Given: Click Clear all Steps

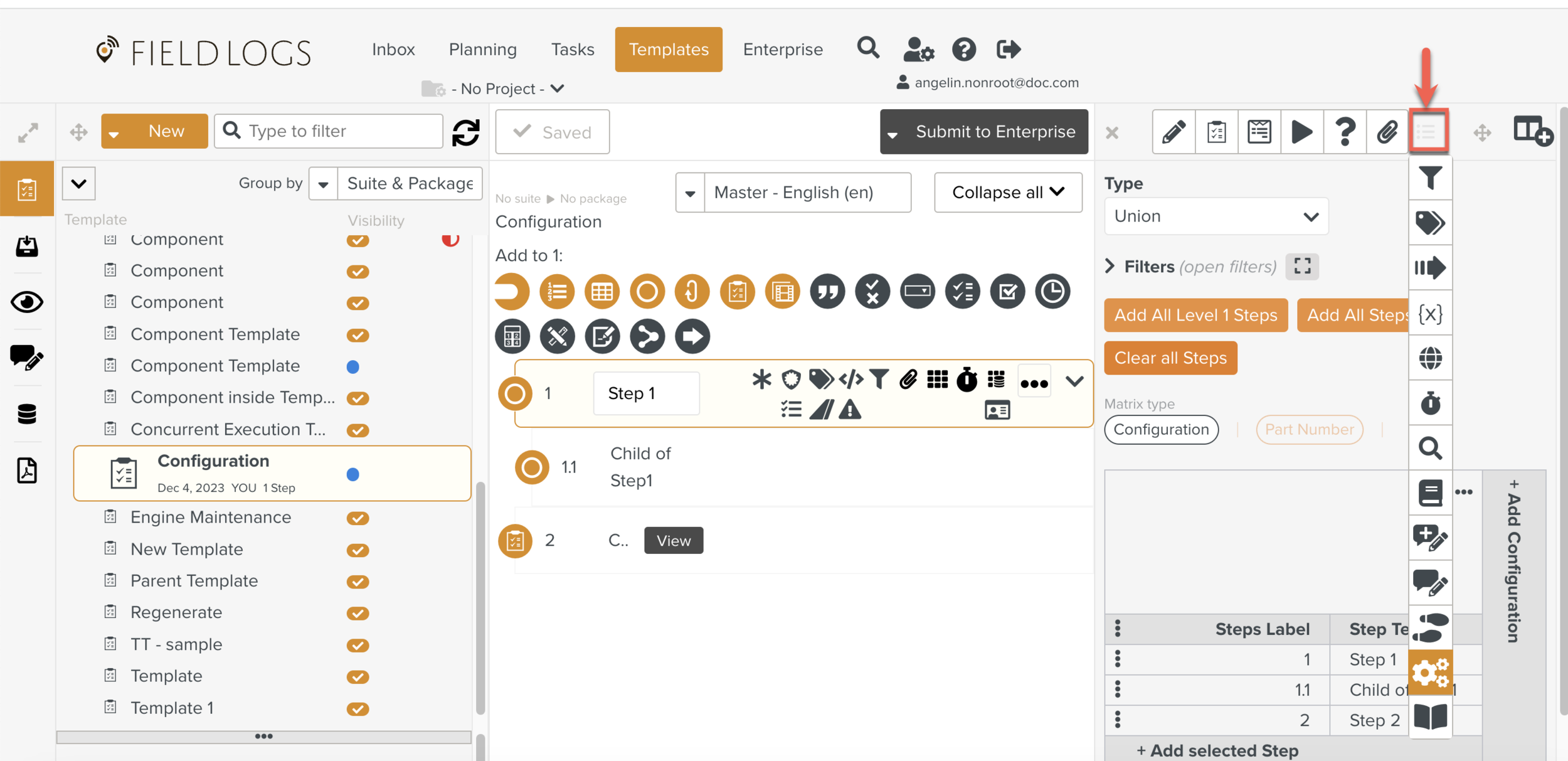Looking at the screenshot, I should click(1170, 358).
